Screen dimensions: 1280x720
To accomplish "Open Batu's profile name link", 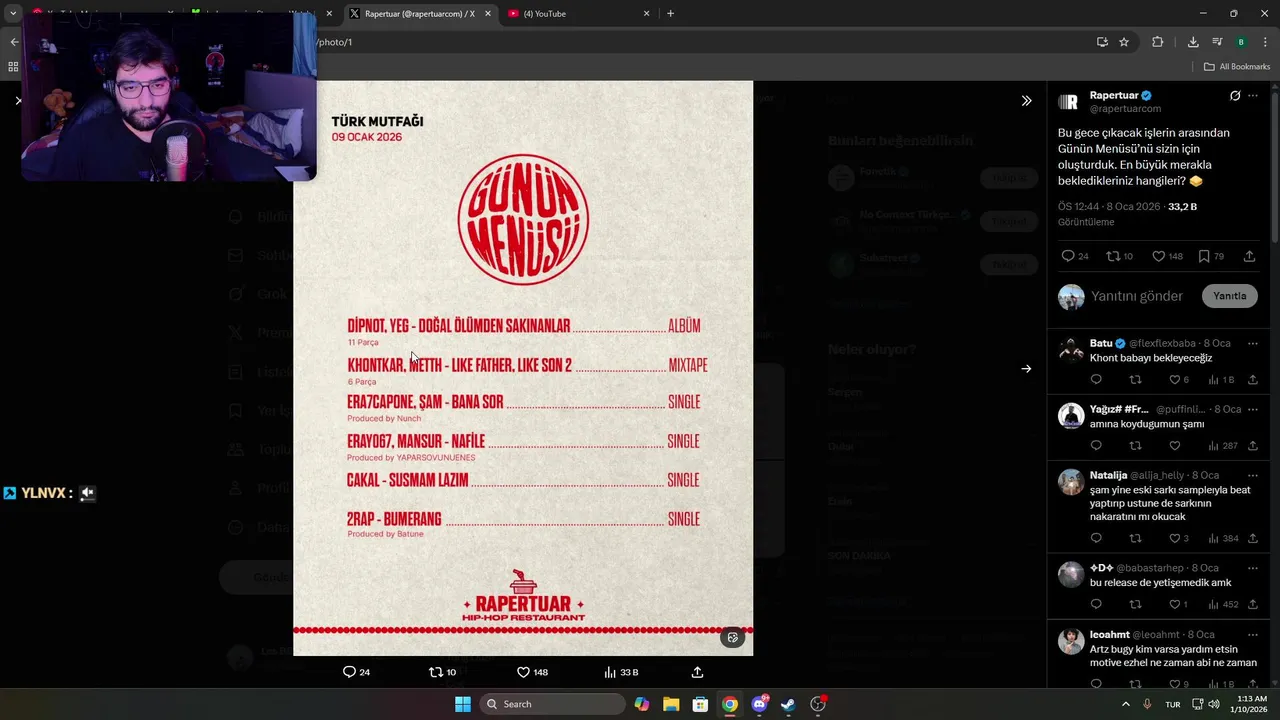I will 1101,343.
